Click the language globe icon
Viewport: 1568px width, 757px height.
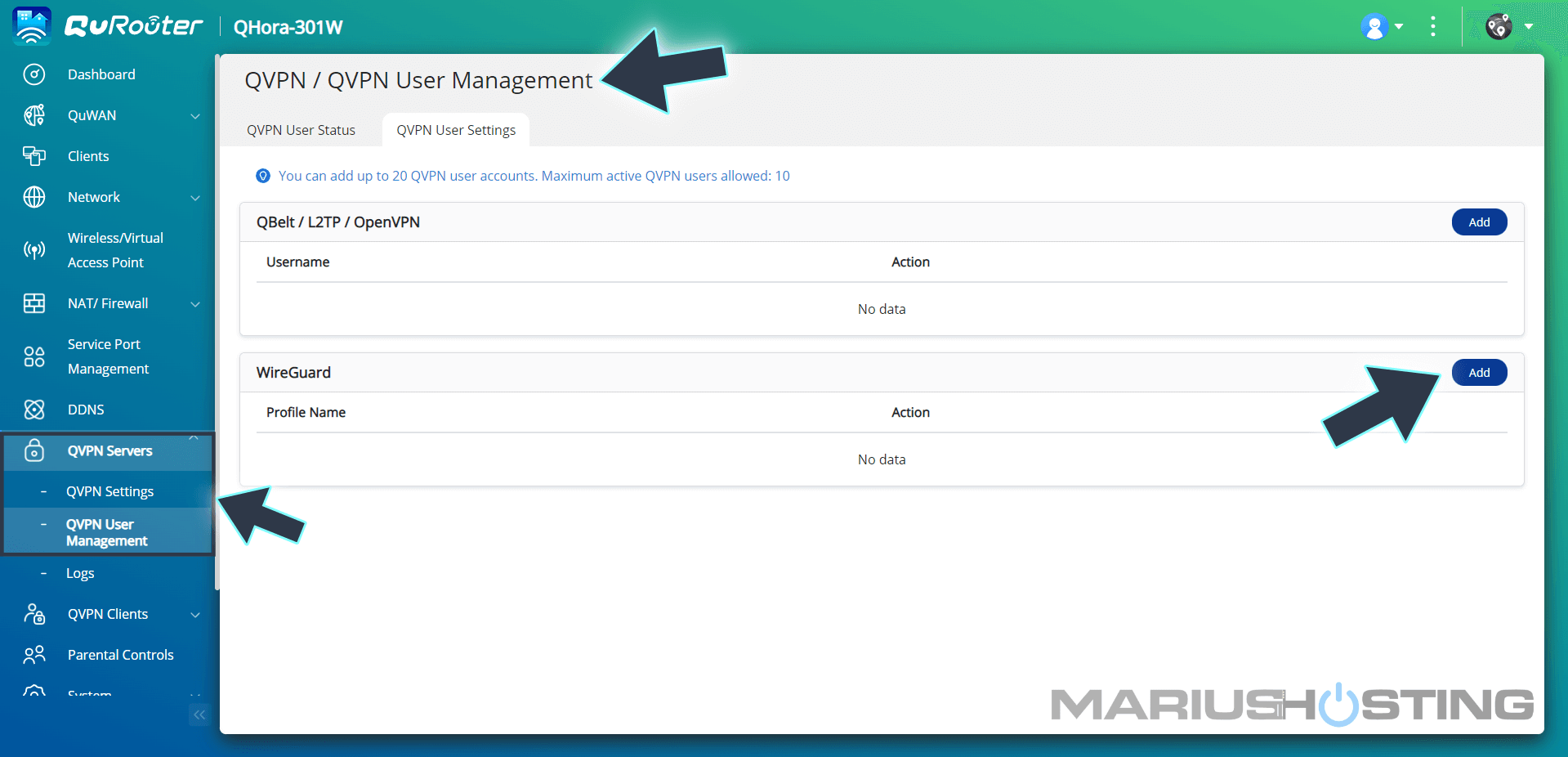1499,27
